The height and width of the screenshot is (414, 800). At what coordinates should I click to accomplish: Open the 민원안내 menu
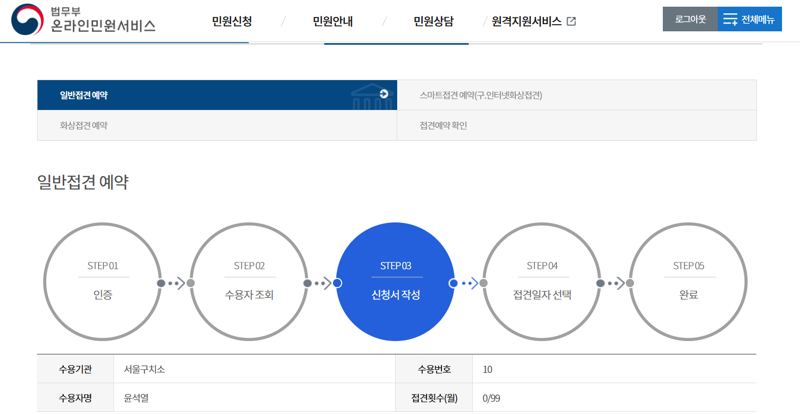[x=332, y=21]
